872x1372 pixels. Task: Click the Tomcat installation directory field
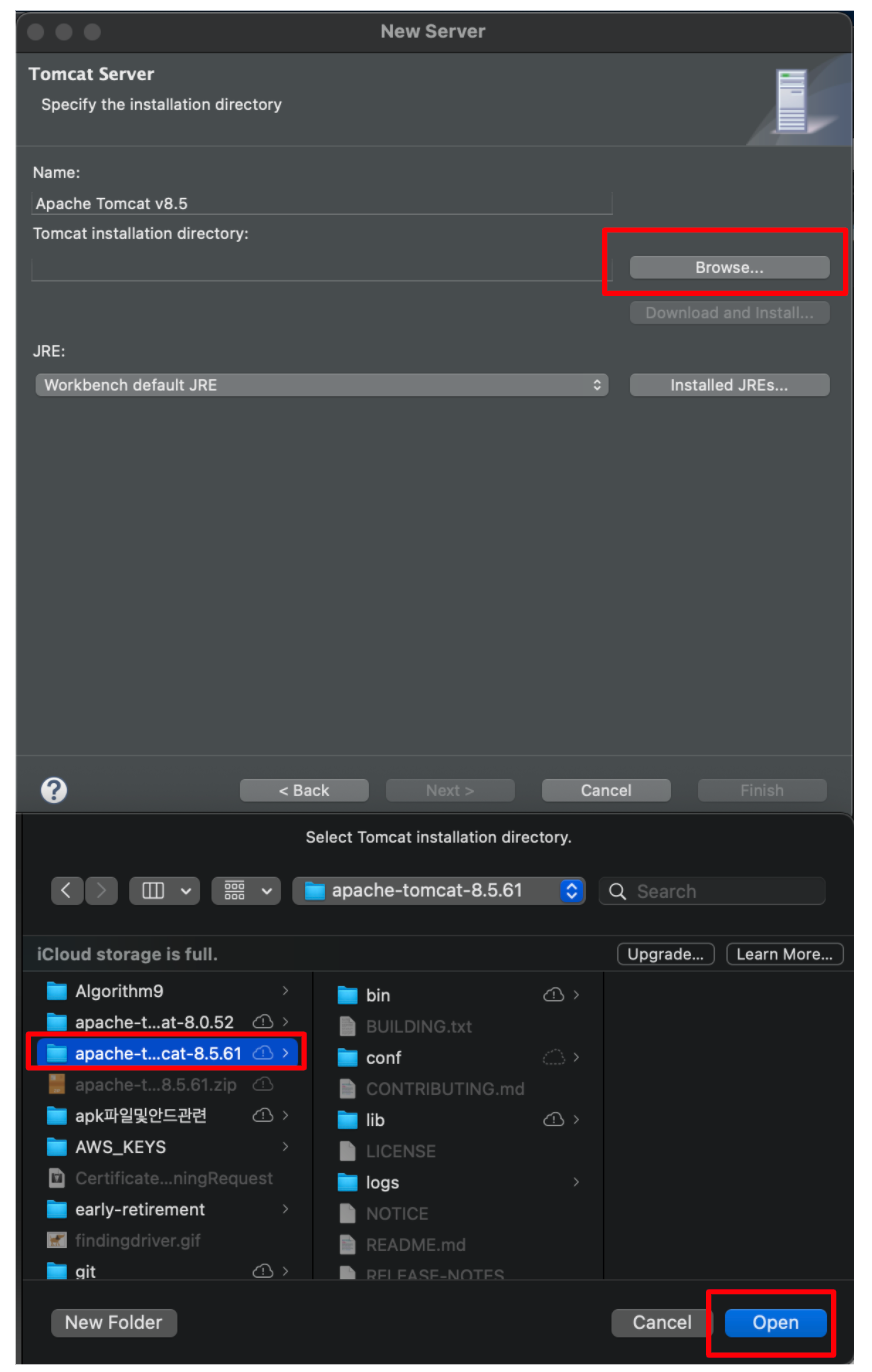[320, 268]
